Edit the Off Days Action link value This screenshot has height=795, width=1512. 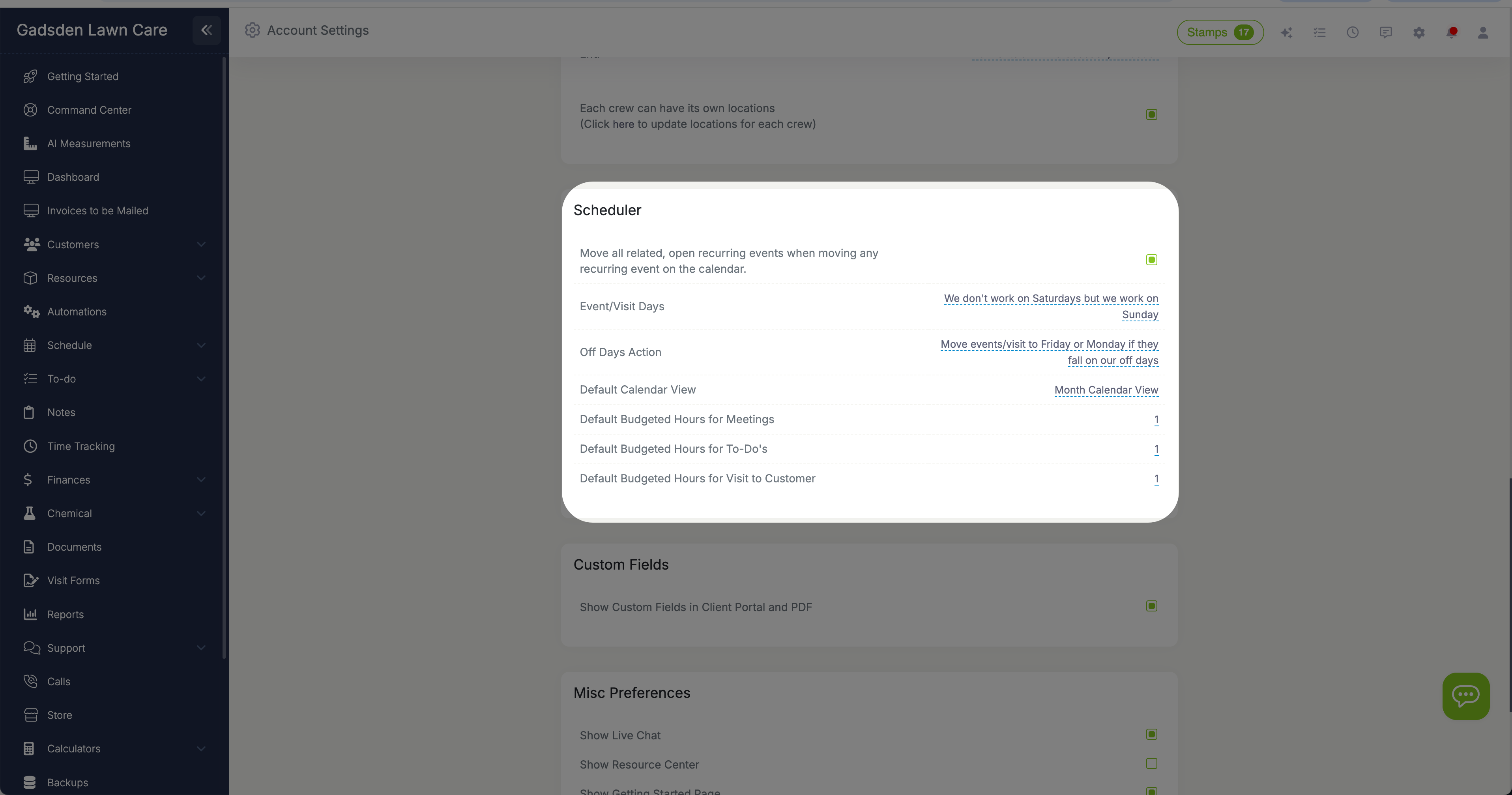click(1049, 352)
